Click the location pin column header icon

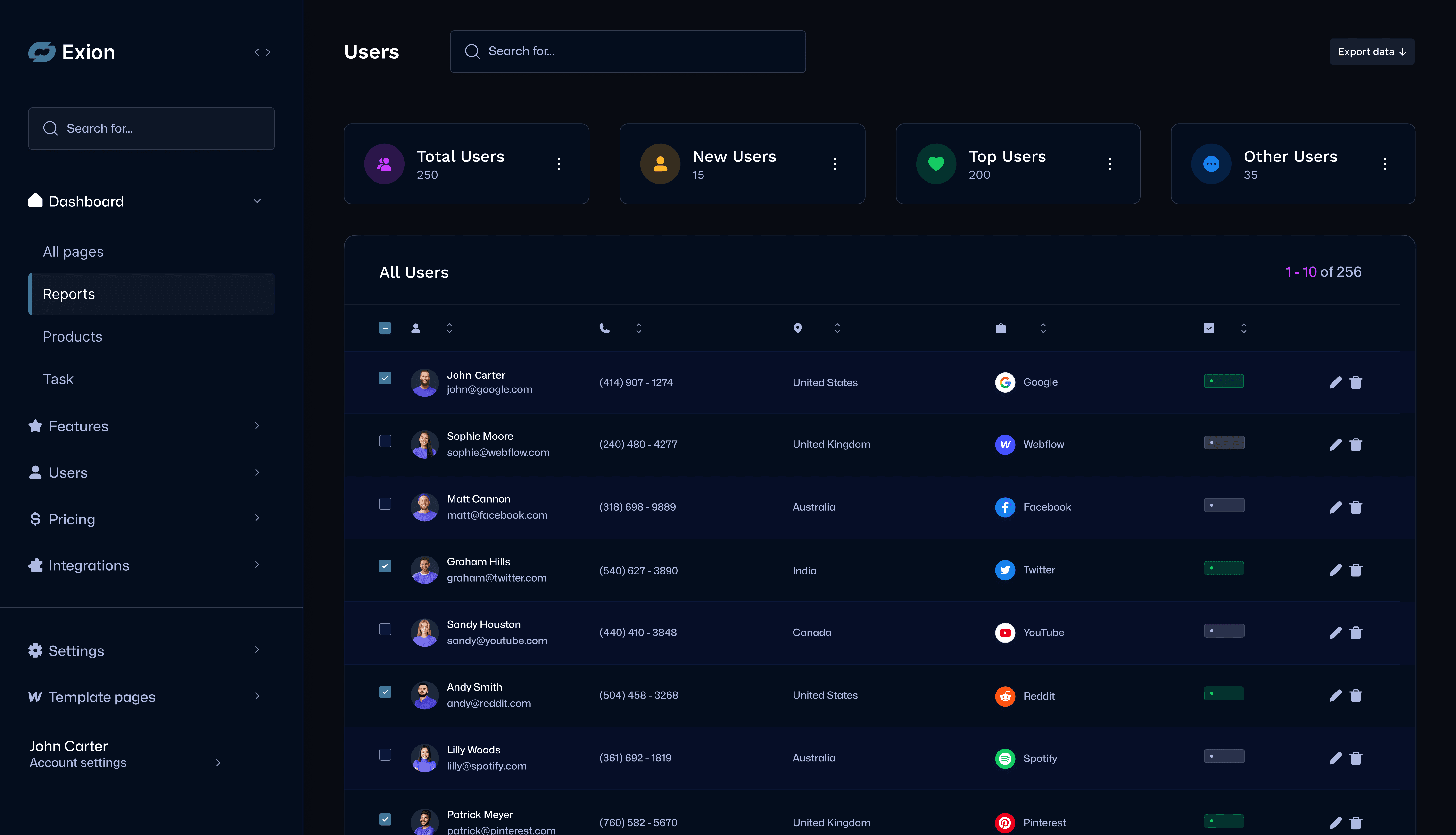[797, 329]
